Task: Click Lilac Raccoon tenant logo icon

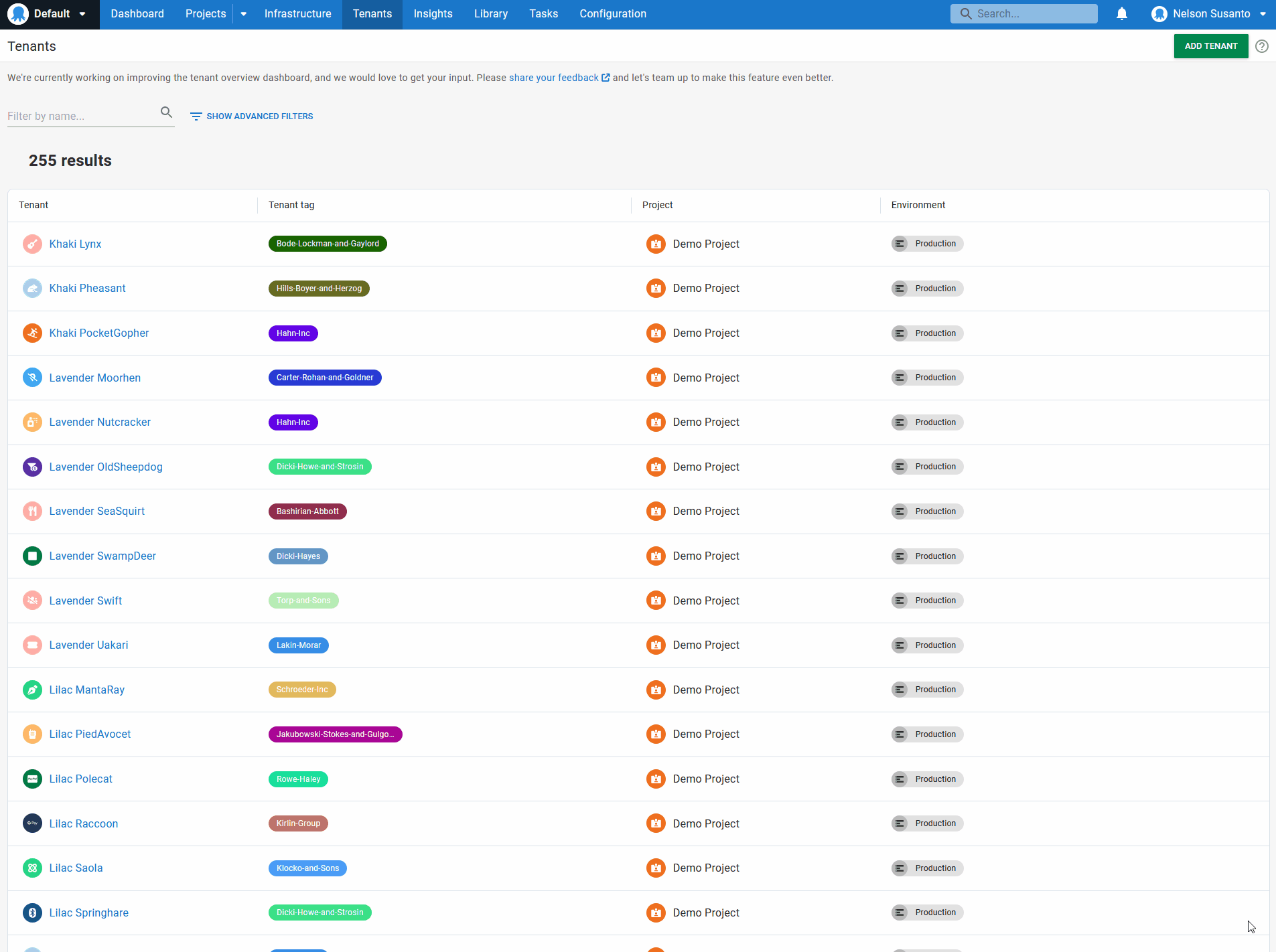Action: pos(32,823)
